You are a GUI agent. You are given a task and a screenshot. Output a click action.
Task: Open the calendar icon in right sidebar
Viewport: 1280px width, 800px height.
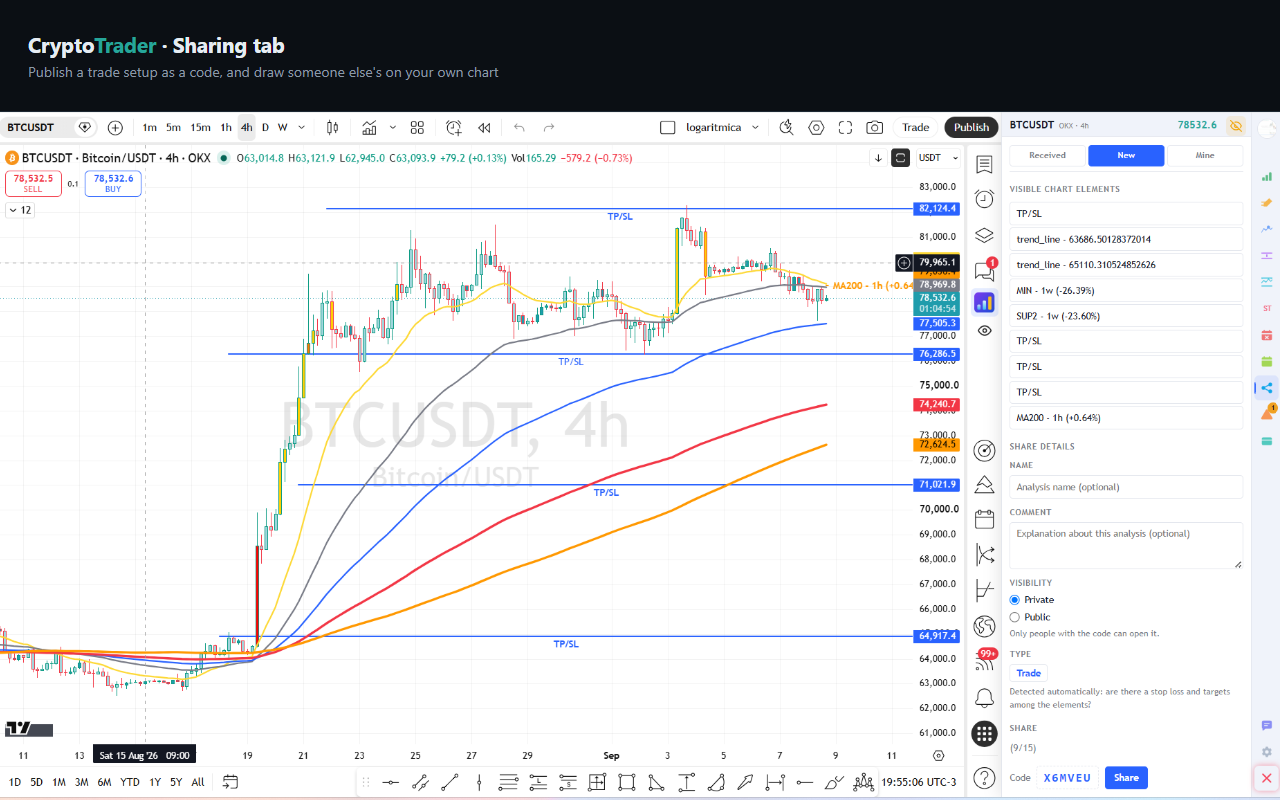tap(984, 519)
